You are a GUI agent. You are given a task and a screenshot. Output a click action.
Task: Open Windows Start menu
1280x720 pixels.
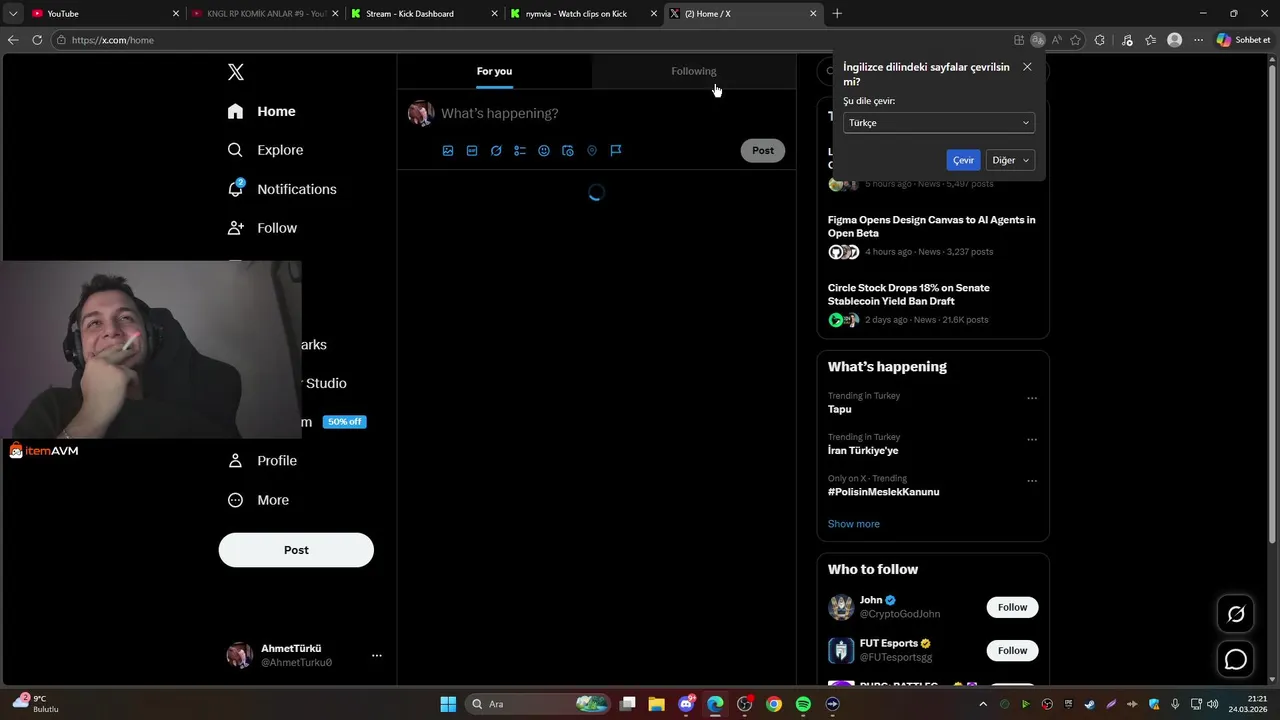tap(448, 704)
